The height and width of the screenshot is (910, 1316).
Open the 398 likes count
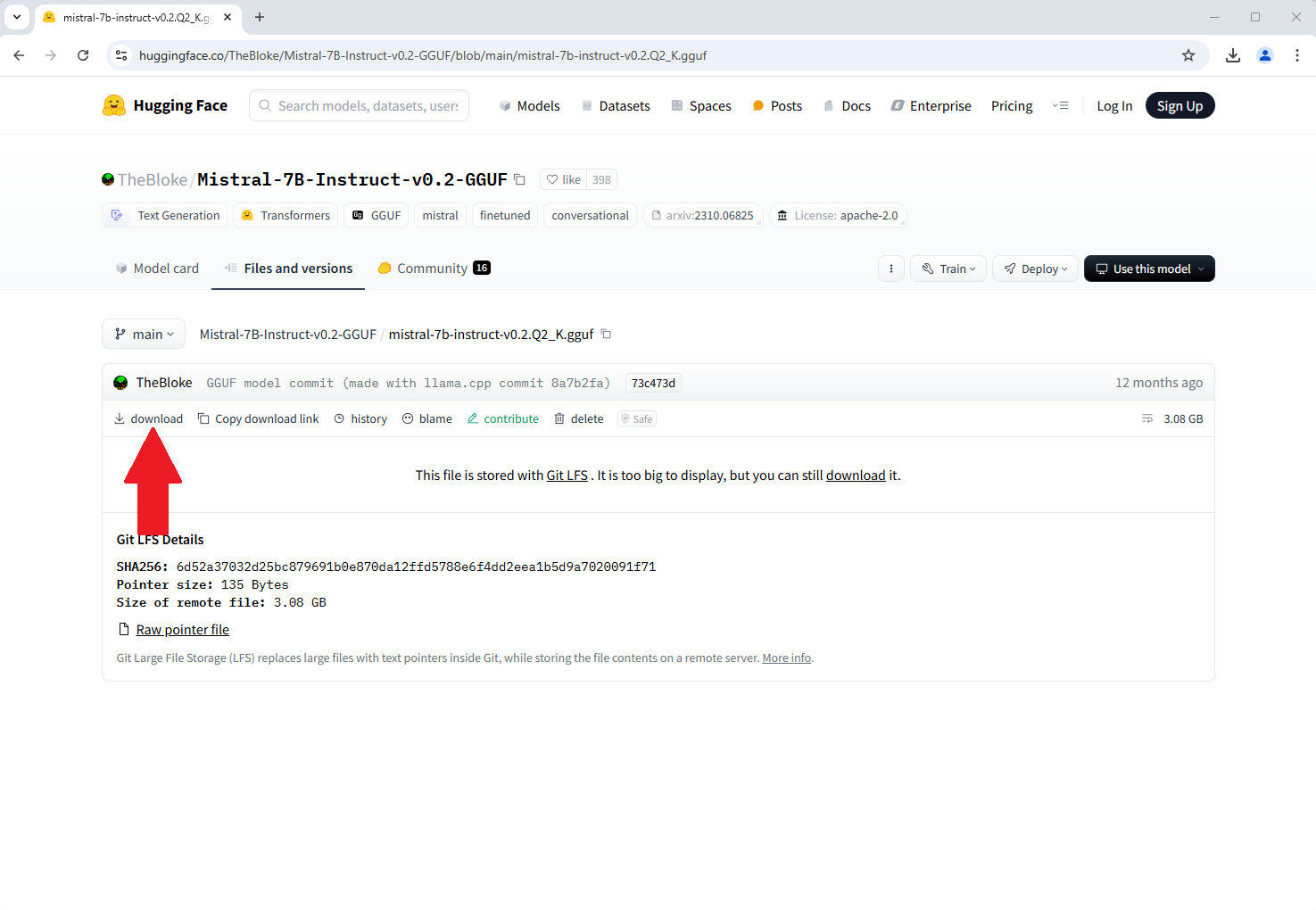(601, 179)
